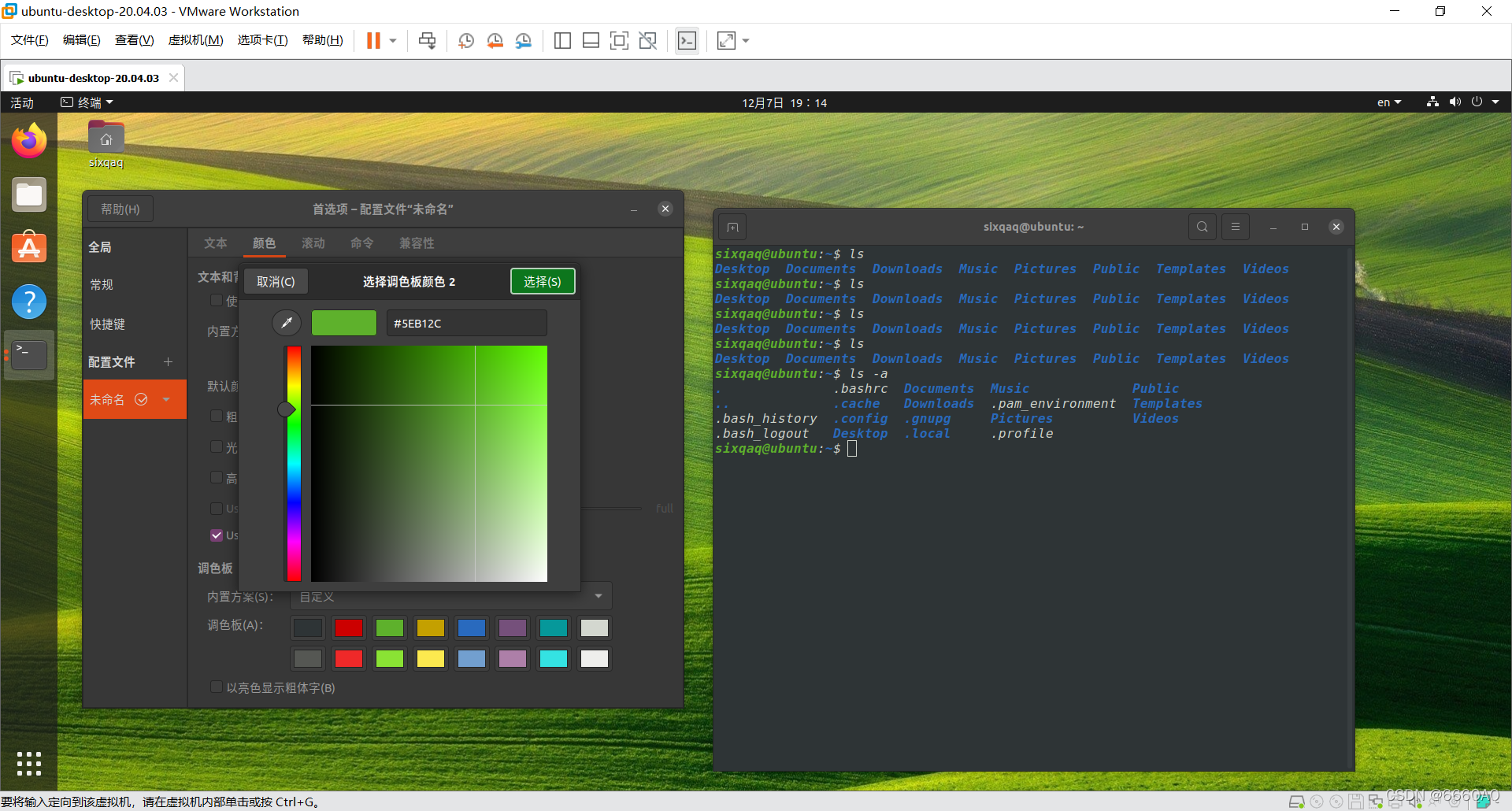Open the en input source dropdown
Image resolution: width=1512 pixels, height=811 pixels.
pyautogui.click(x=1389, y=103)
